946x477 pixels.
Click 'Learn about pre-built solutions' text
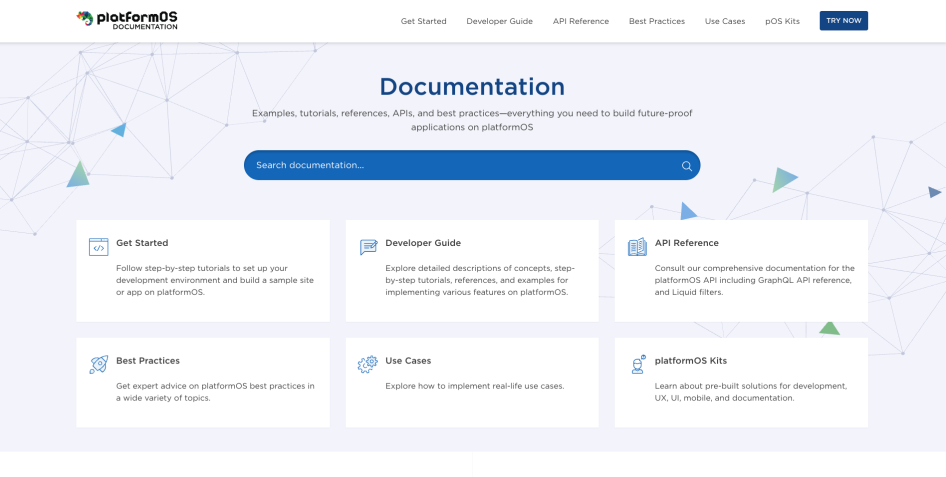[x=751, y=392]
